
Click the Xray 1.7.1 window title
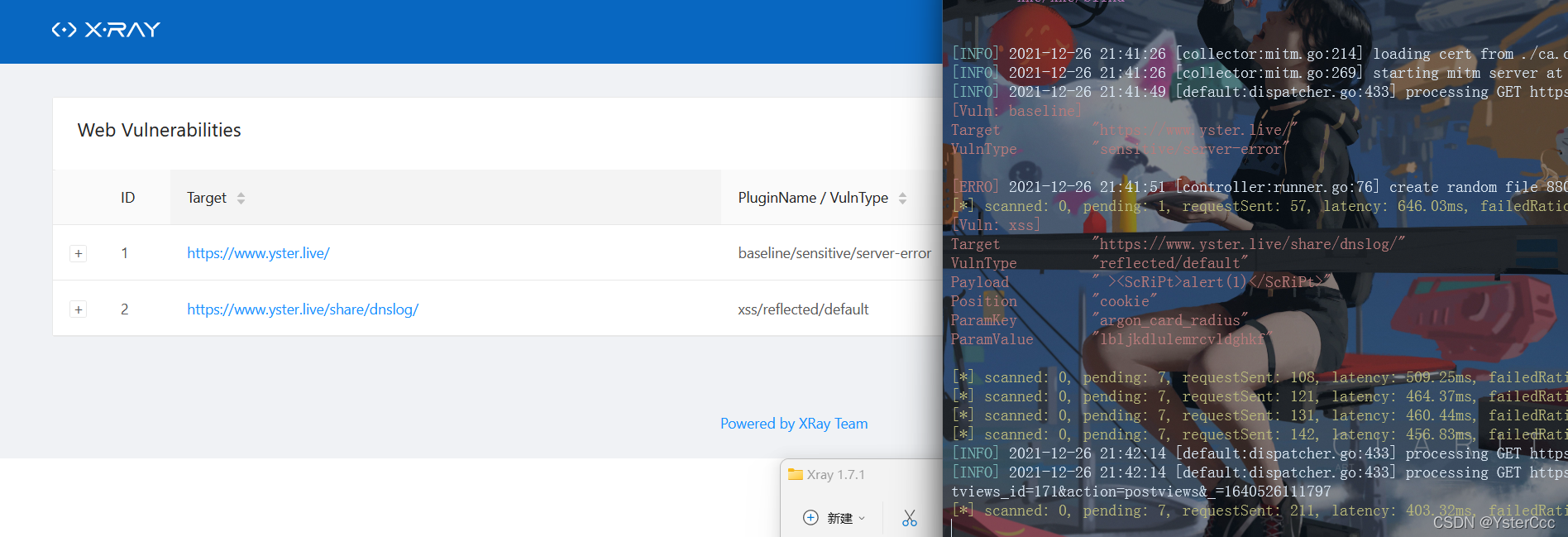coord(836,474)
